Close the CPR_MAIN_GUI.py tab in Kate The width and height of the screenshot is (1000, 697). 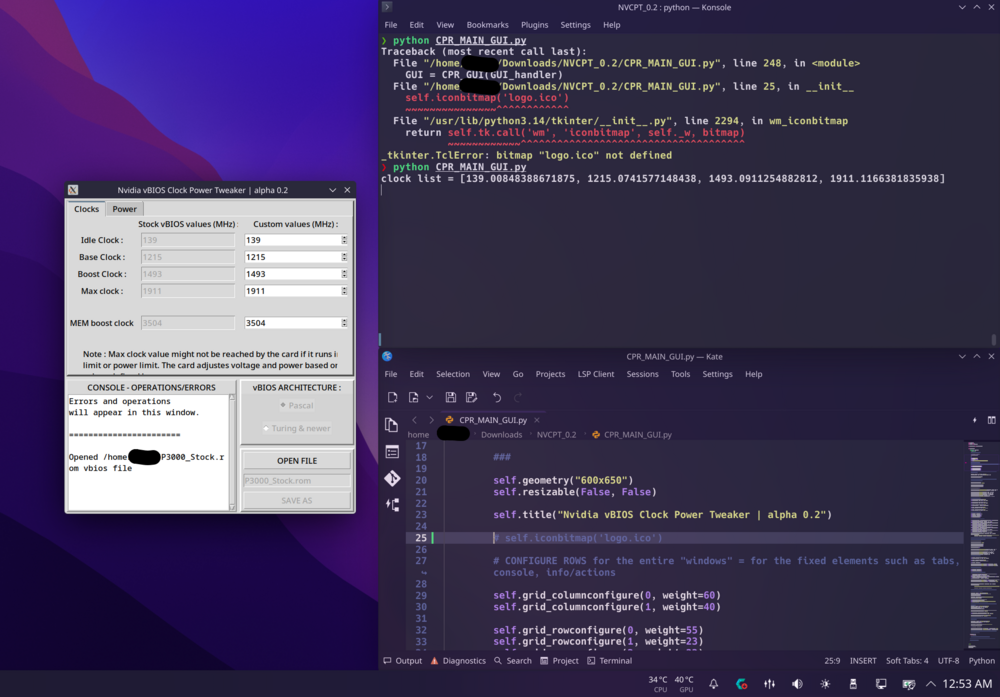(x=537, y=420)
